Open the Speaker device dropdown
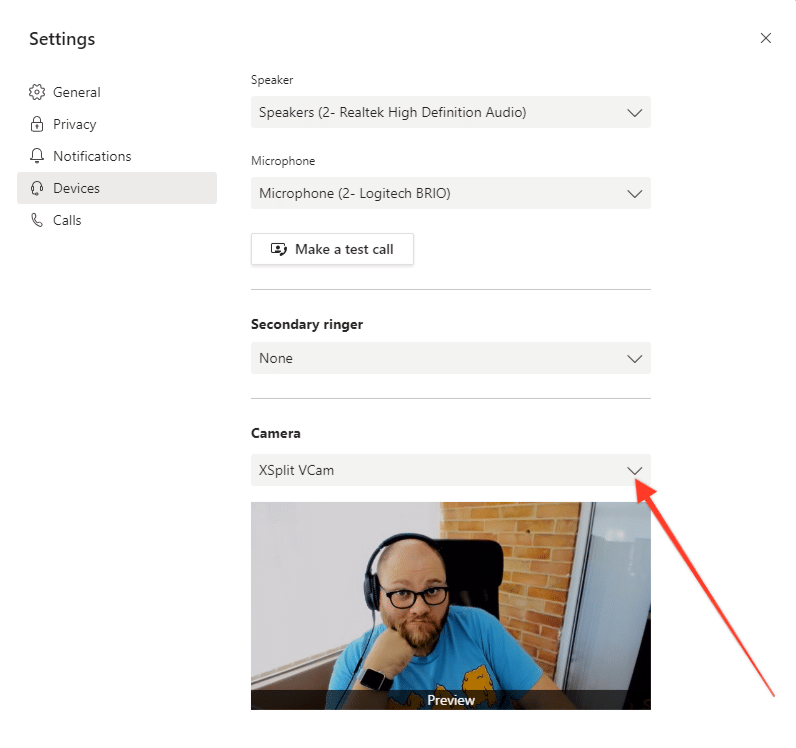This screenshot has width=796, height=748. (x=451, y=112)
